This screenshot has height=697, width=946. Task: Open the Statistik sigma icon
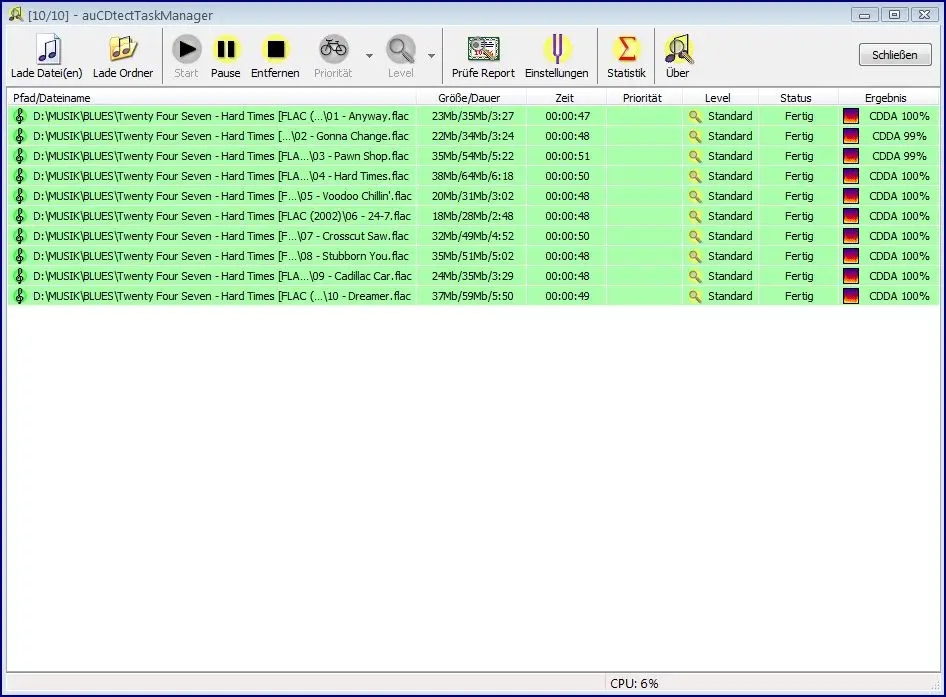click(x=626, y=49)
